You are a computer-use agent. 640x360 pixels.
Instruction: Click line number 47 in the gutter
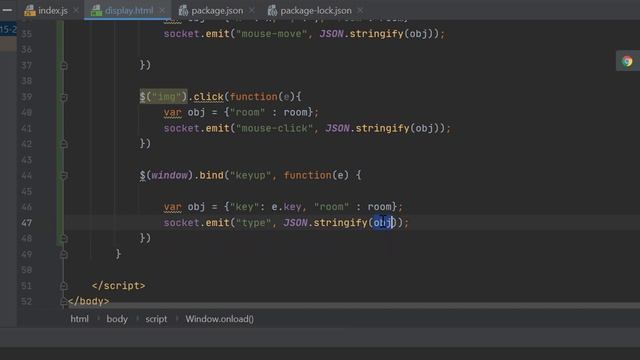(x=27, y=223)
